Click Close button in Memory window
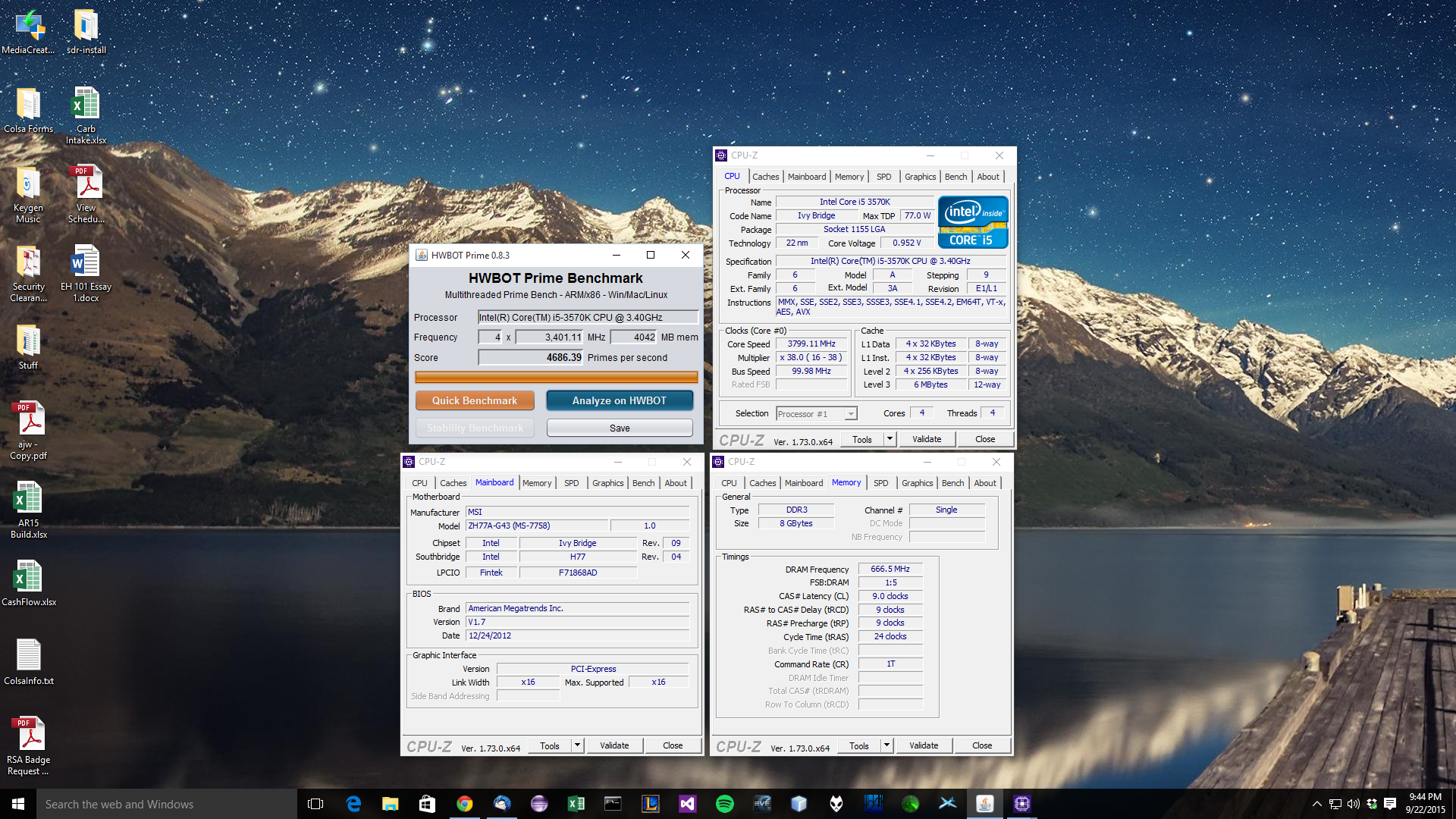 pos(982,745)
